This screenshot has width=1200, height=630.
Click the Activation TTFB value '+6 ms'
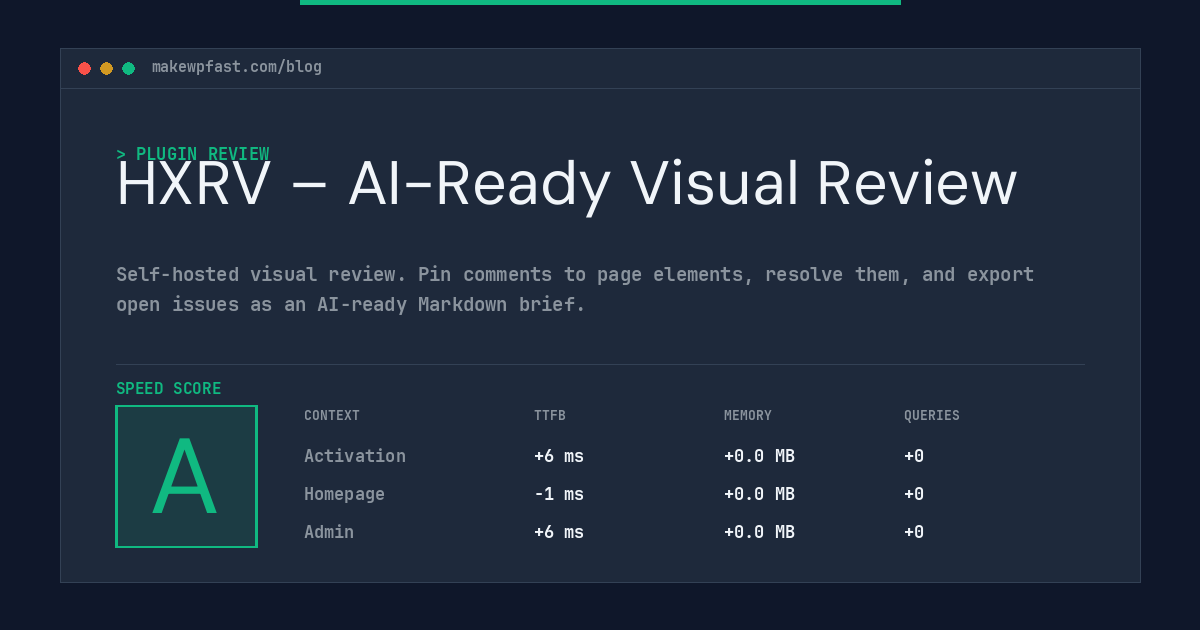click(559, 456)
